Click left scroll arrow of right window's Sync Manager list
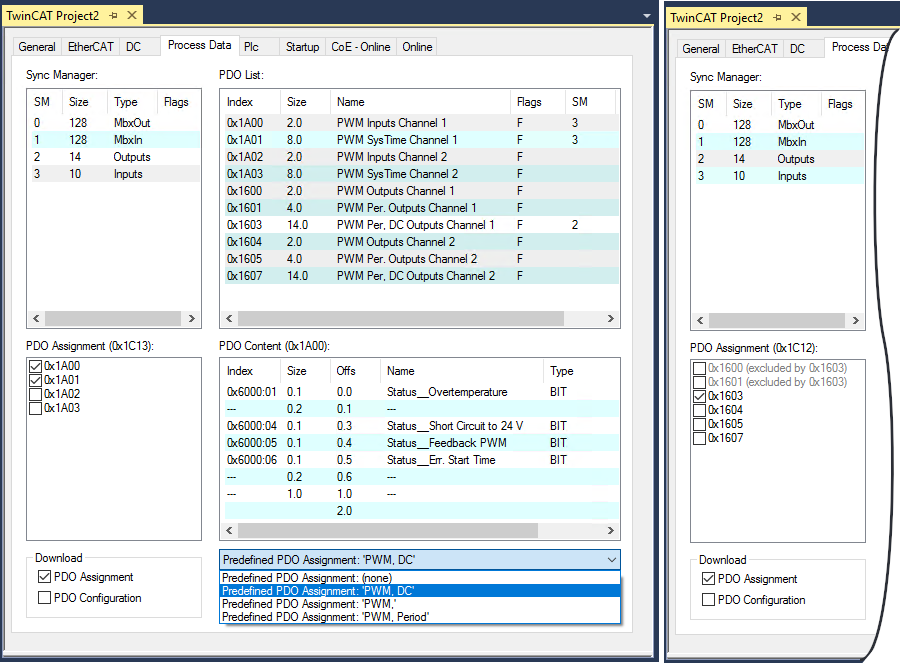The width and height of the screenshot is (900, 664). 700,320
